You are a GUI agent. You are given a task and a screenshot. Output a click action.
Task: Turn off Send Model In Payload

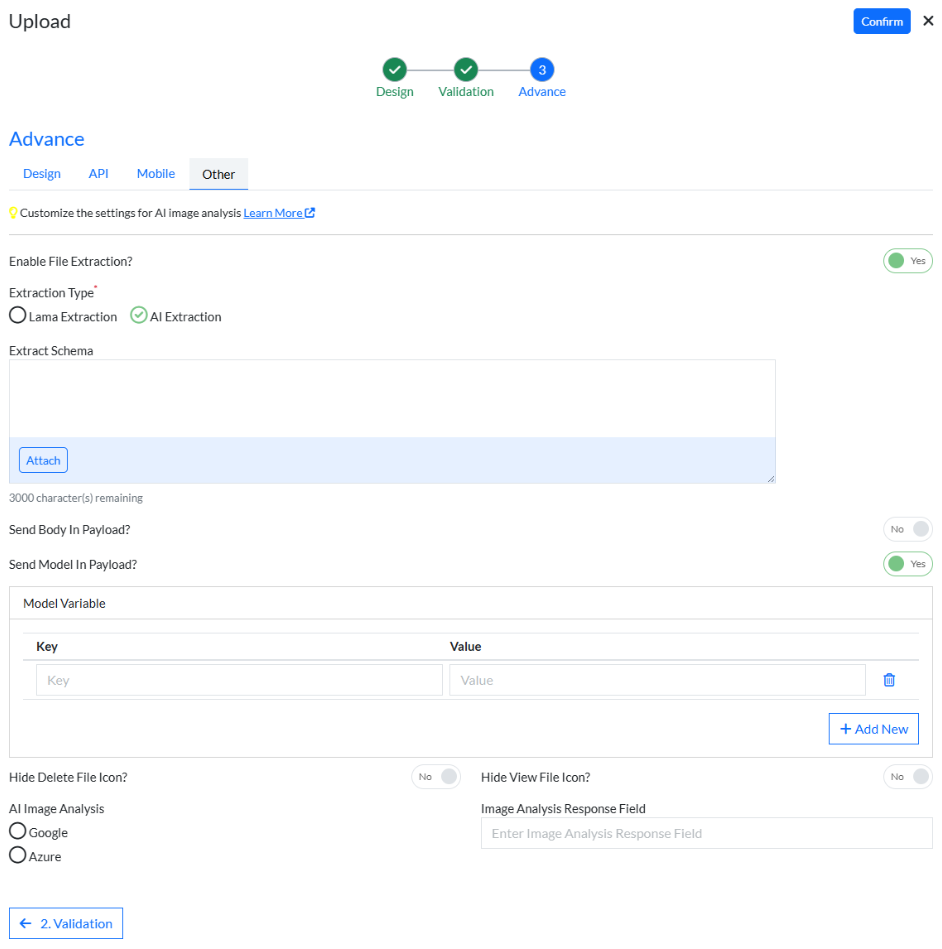pos(907,563)
